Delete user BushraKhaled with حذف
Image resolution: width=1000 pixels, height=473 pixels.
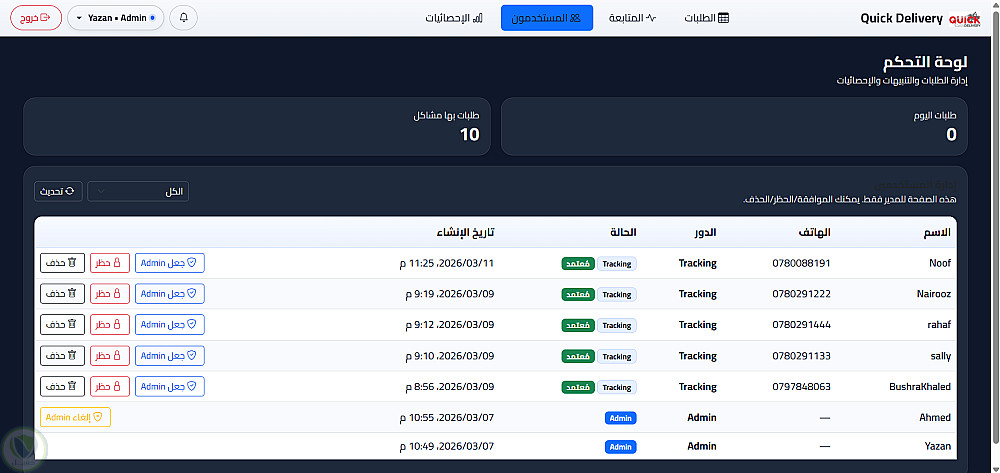[x=62, y=386]
